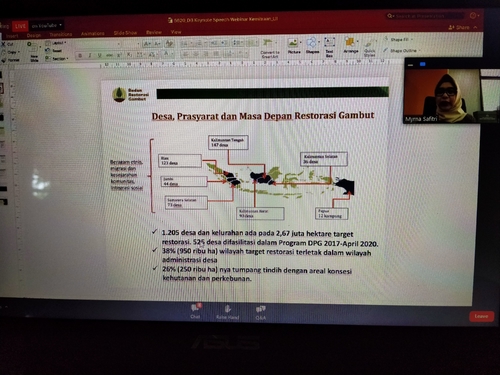Toggle Bold formatting
The width and height of the screenshot is (500, 375).
(80, 56)
